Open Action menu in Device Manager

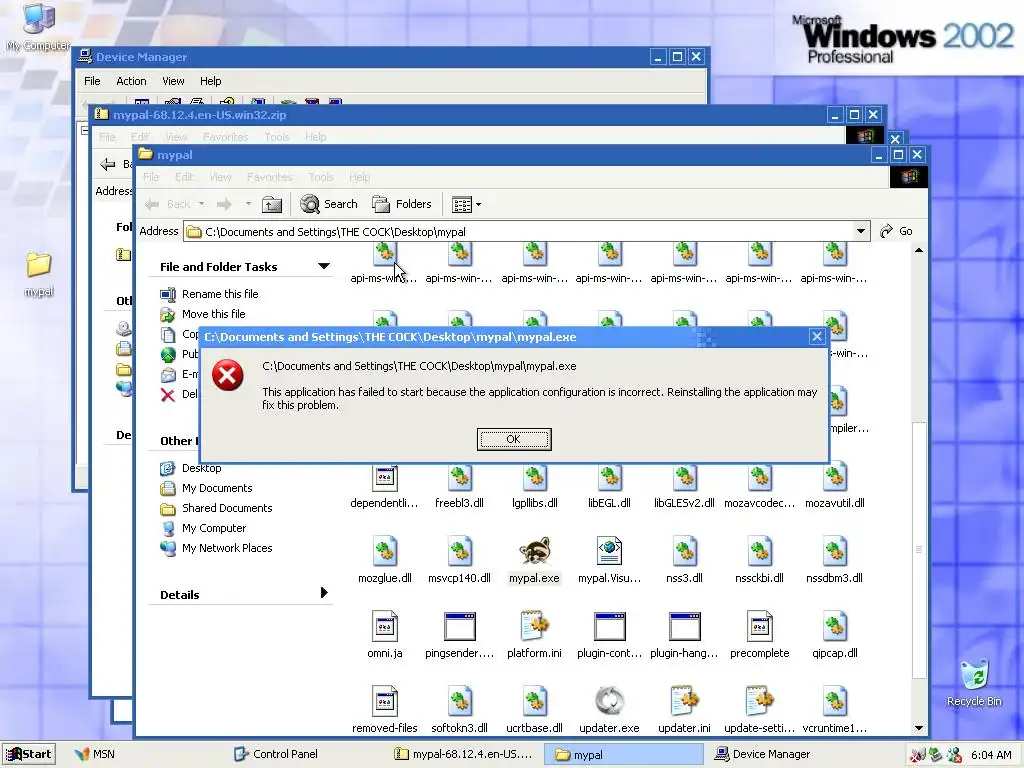tap(131, 81)
